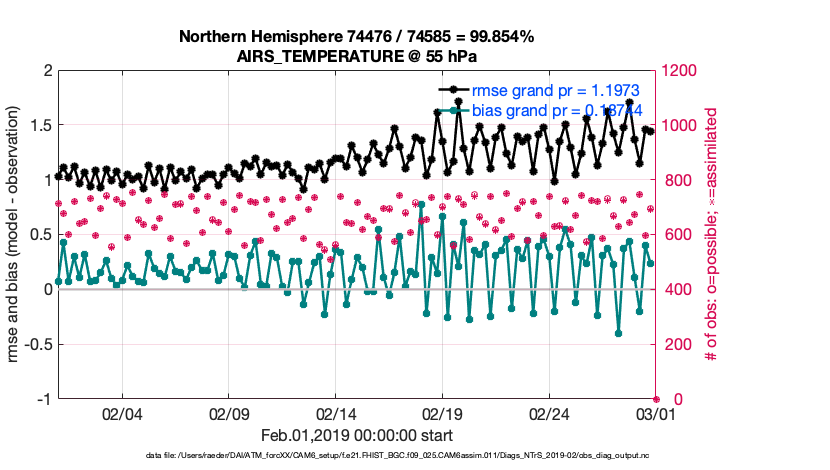Click the 02/24 x-axis tick label
Screen dimensions: 830x470
click(549, 413)
